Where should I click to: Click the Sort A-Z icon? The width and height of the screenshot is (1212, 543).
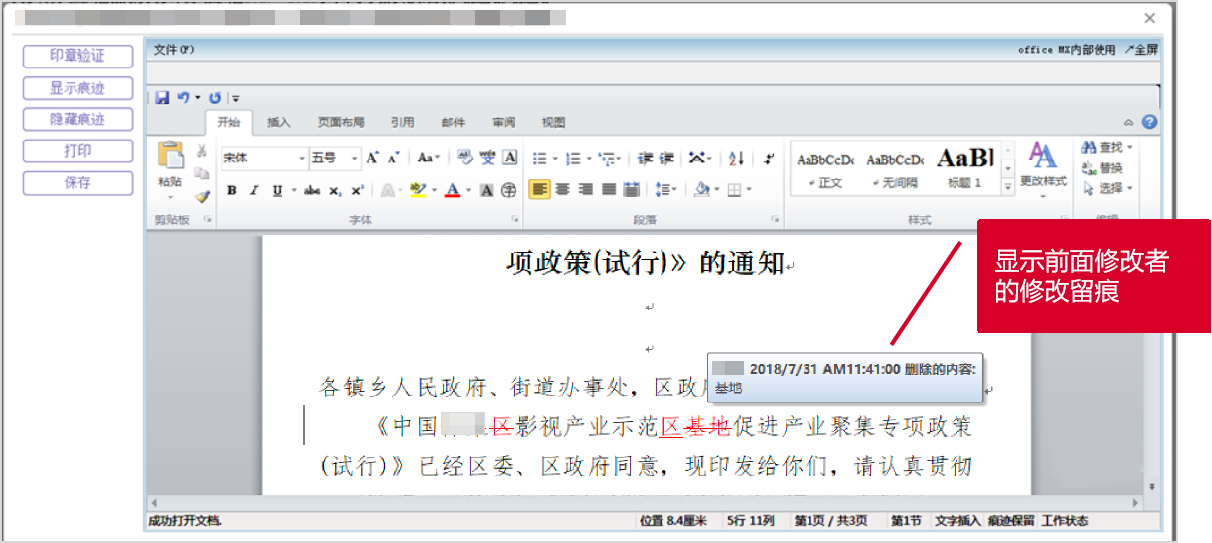pyautogui.click(x=736, y=158)
